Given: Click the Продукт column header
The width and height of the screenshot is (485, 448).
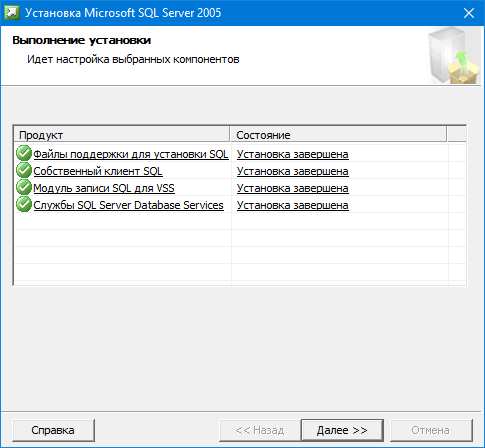Looking at the screenshot, I should pyautogui.click(x=122, y=135).
